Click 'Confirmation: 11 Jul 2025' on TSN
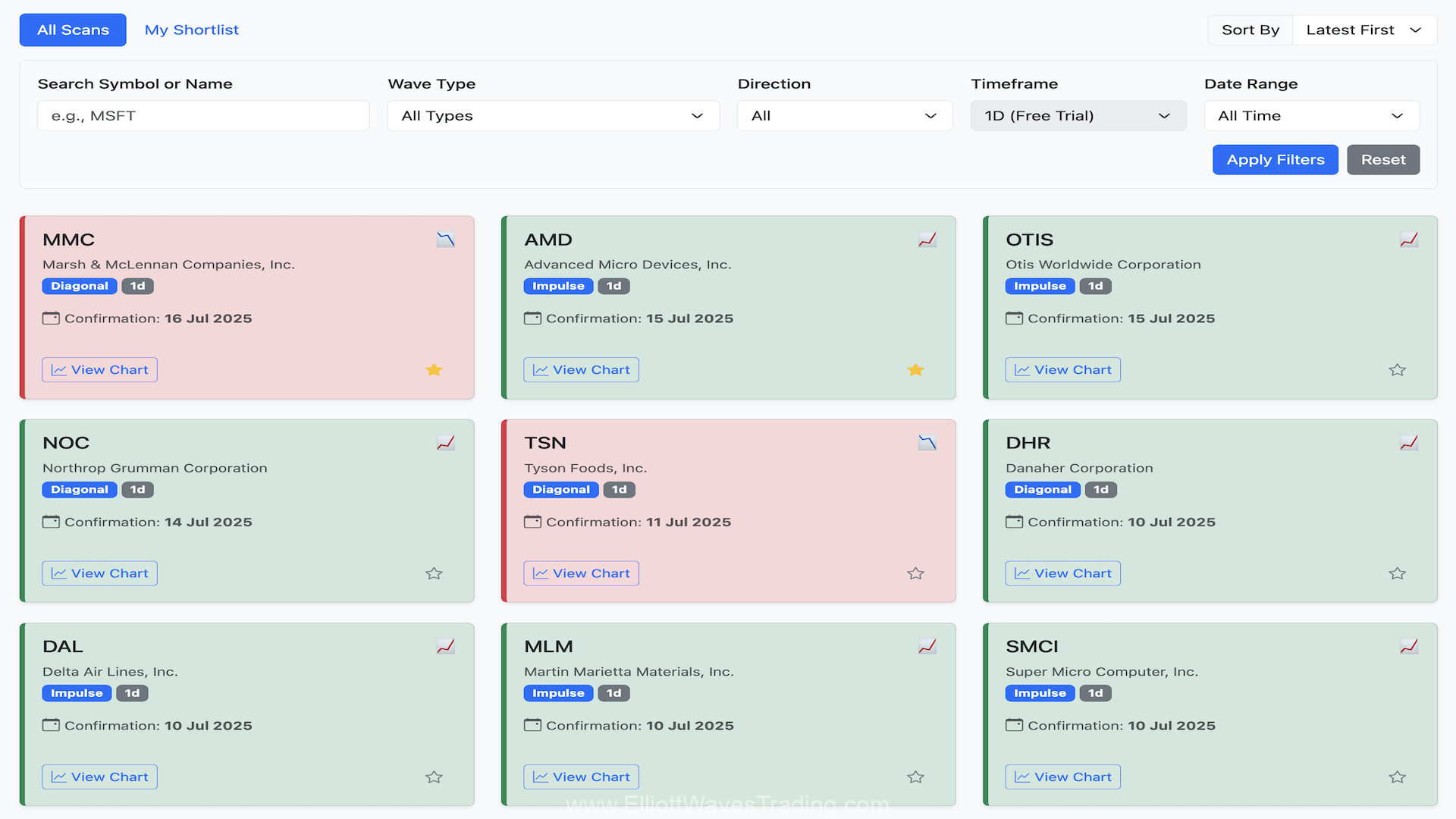Screen dimensions: 1456x819 point(639,522)
